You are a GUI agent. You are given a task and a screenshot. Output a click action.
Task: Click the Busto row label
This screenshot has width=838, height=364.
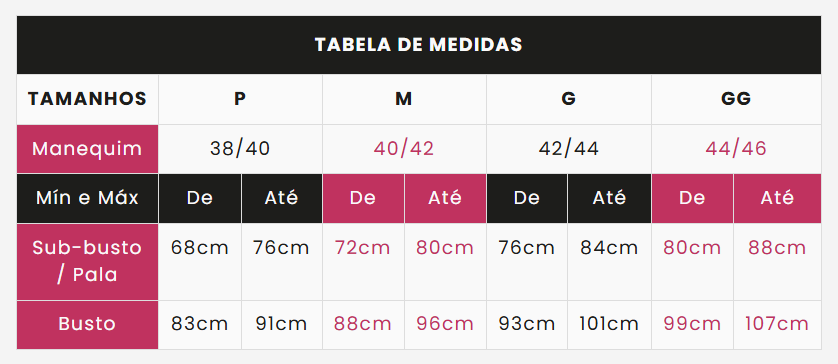[88, 325]
